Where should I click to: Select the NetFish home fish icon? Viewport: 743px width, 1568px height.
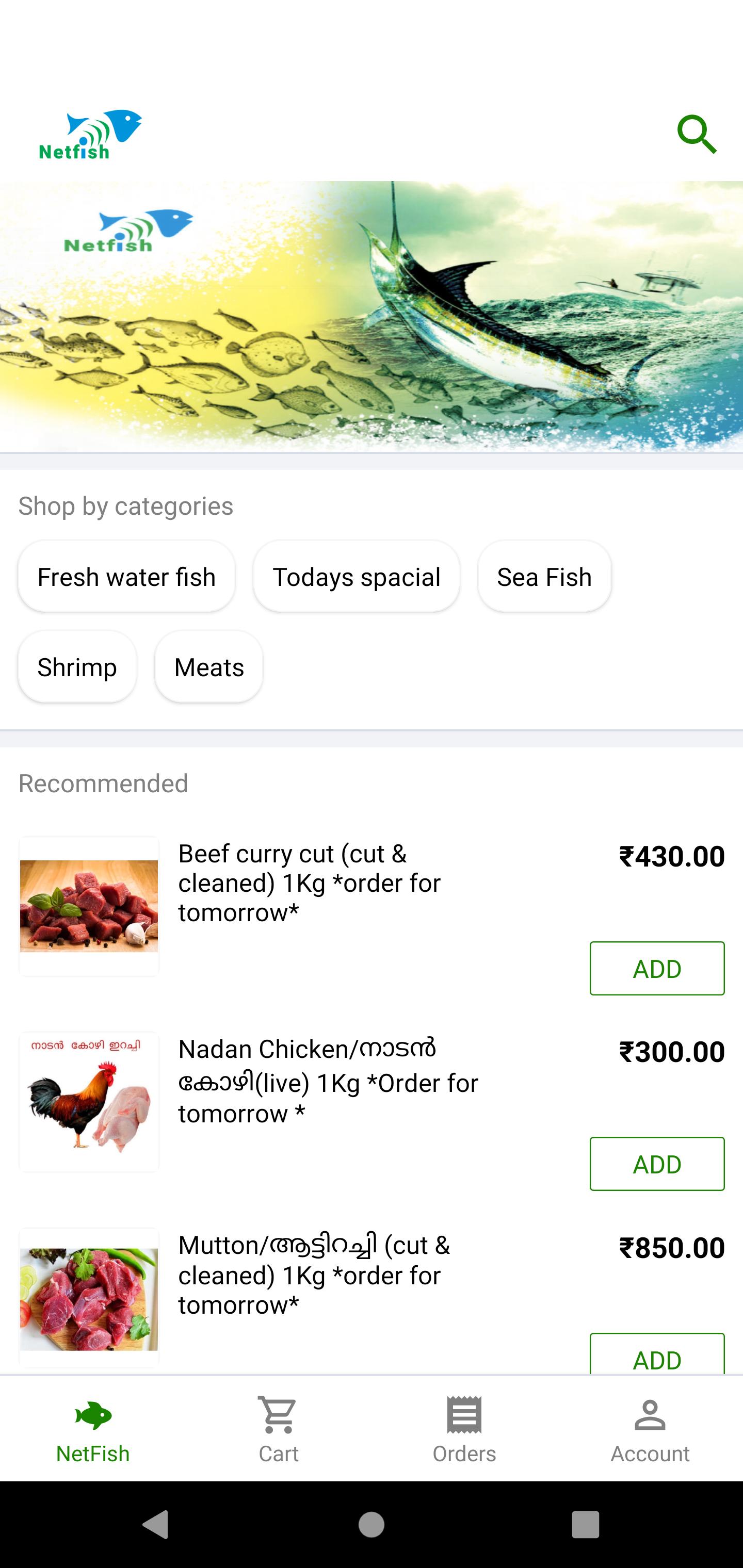tap(93, 1415)
